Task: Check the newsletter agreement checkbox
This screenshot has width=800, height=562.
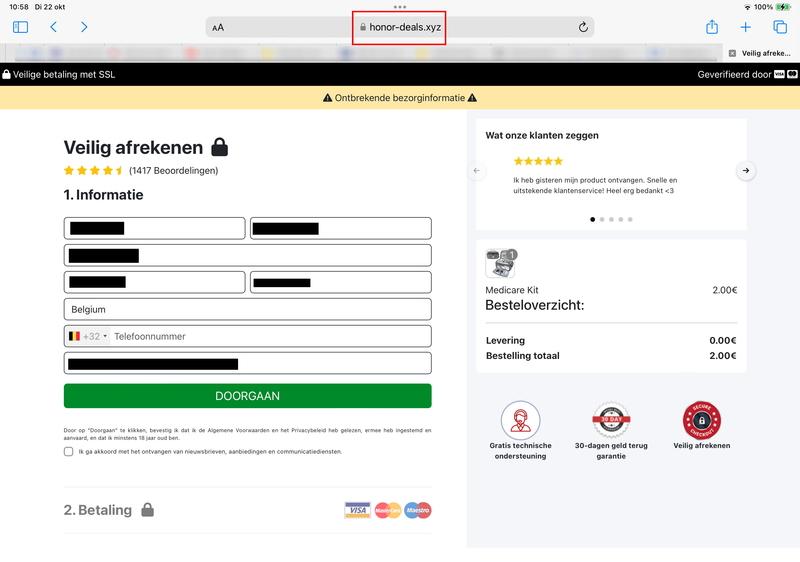Action: coord(68,451)
